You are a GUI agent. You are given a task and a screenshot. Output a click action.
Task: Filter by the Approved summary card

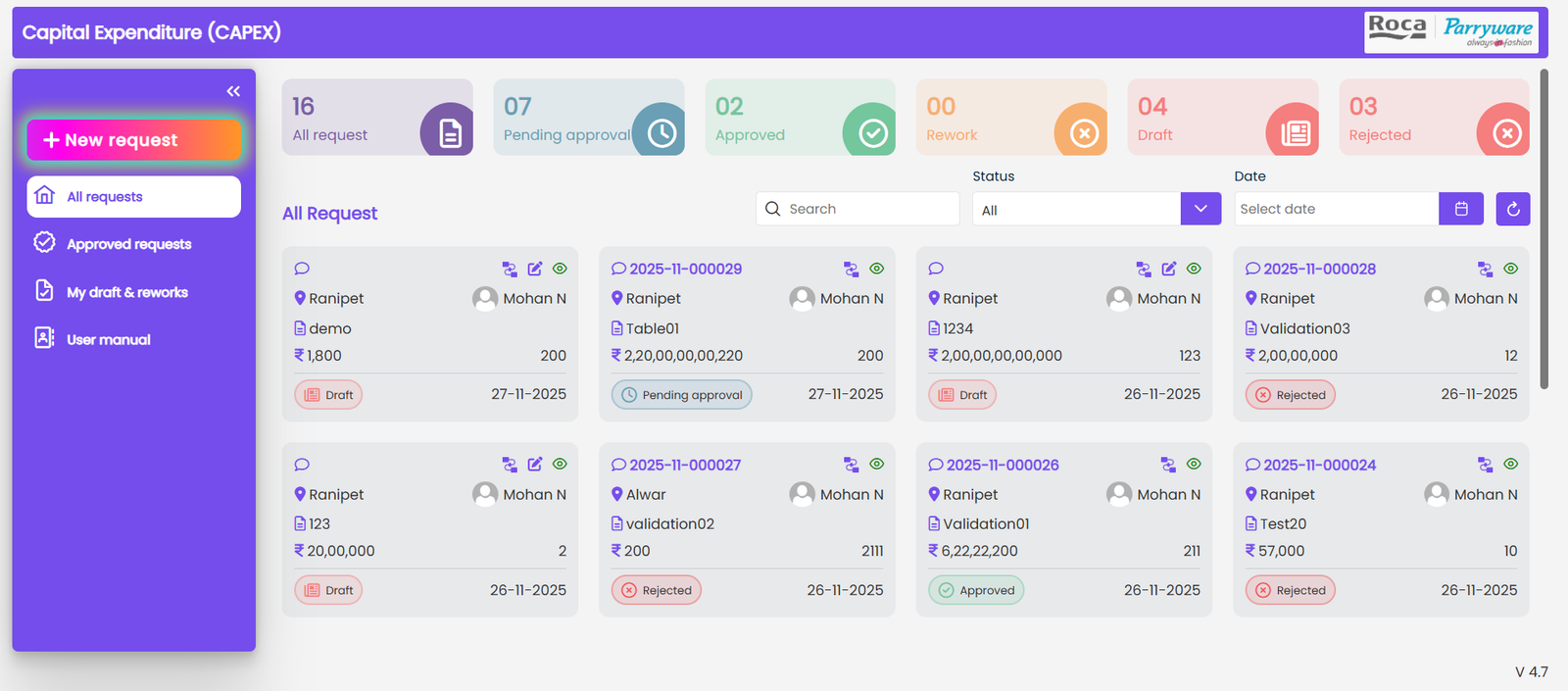pyautogui.click(x=801, y=118)
